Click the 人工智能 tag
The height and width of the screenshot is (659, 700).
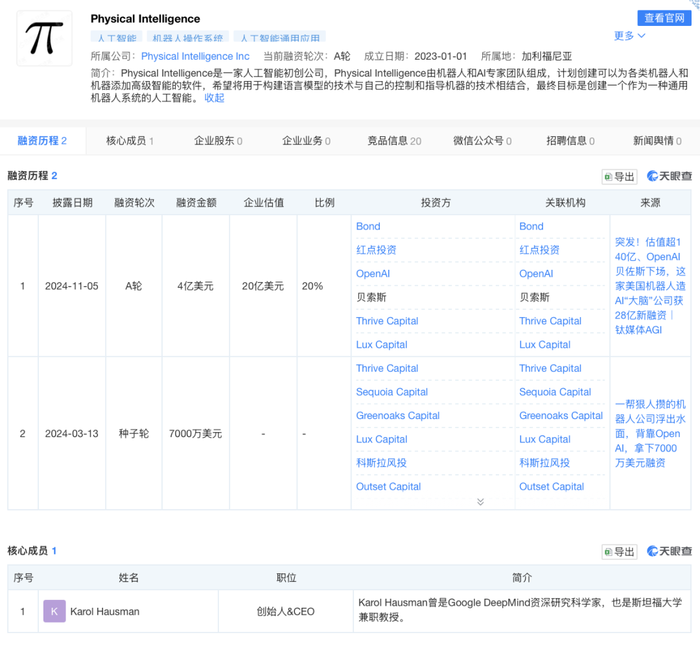(117, 37)
